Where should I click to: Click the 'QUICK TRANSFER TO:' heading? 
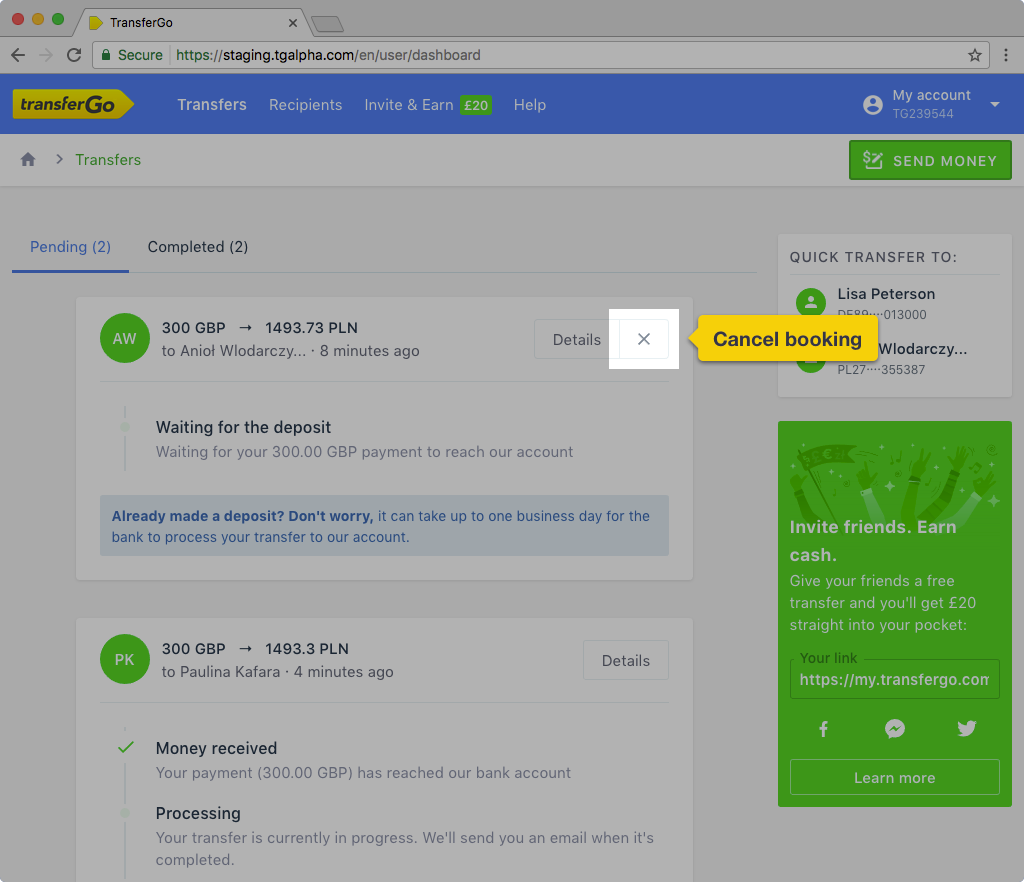coord(873,257)
